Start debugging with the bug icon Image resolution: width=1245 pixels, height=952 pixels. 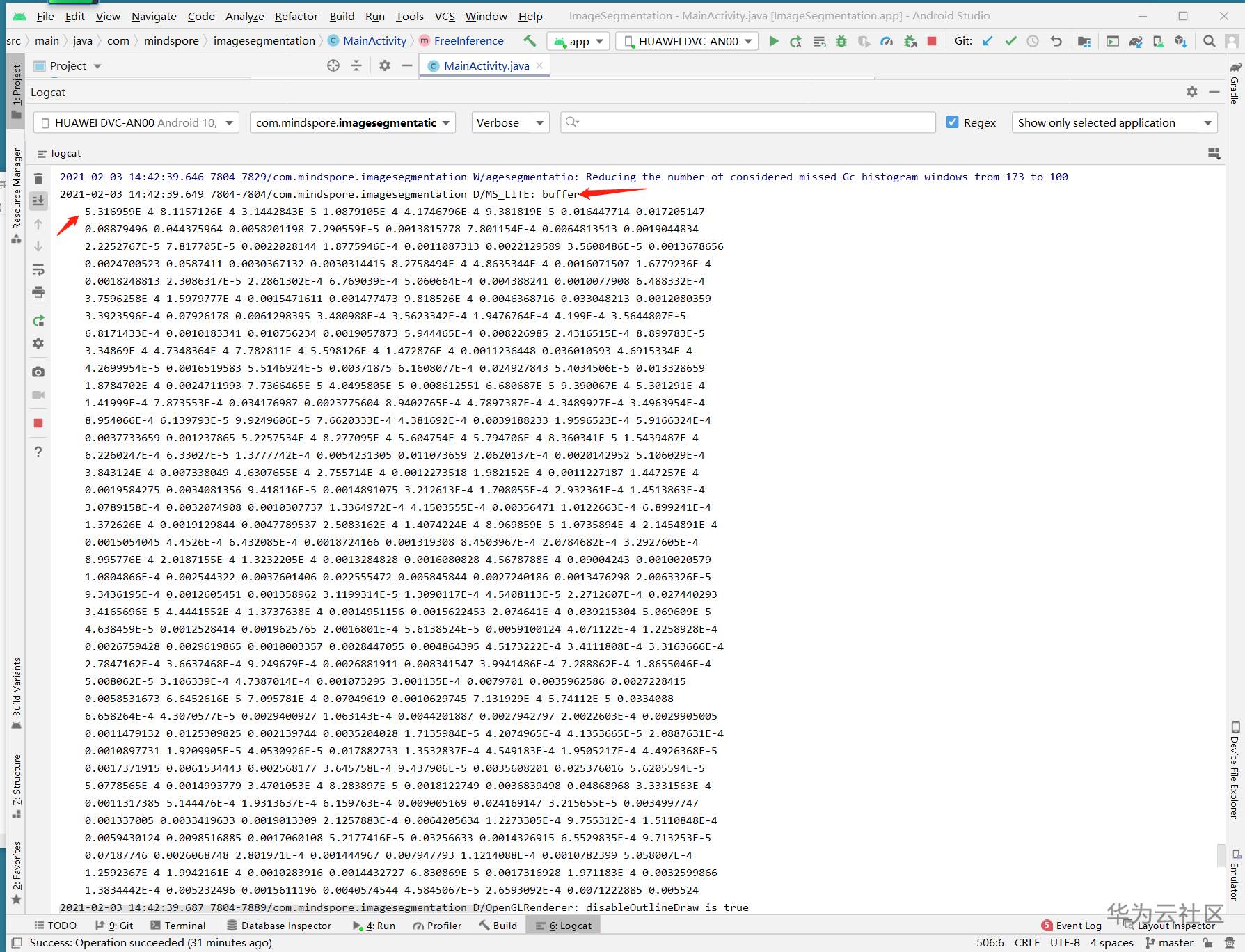point(841,41)
